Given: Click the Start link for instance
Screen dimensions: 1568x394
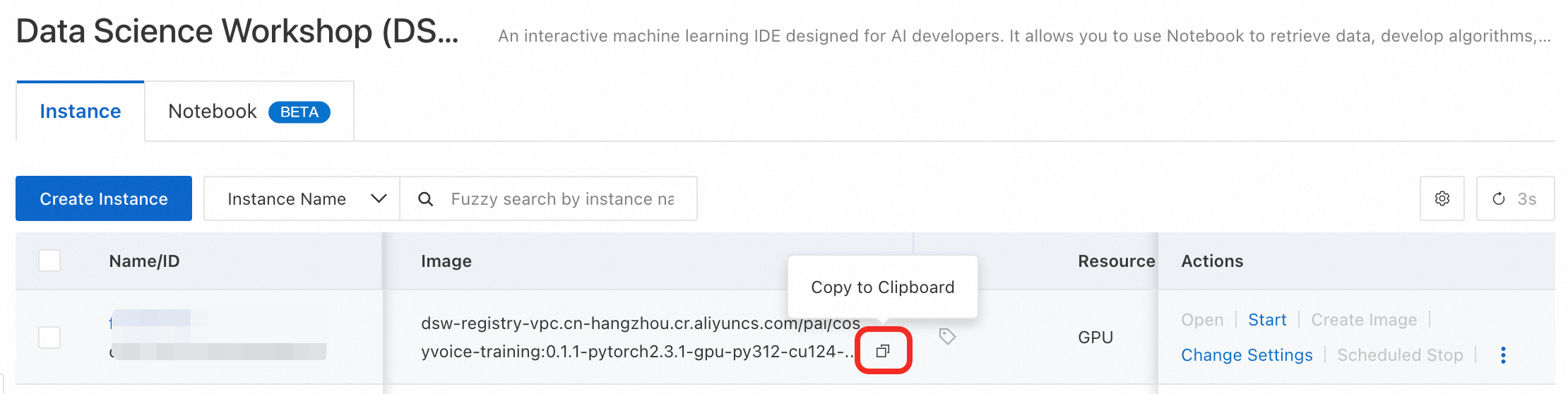Looking at the screenshot, I should coord(1267,320).
